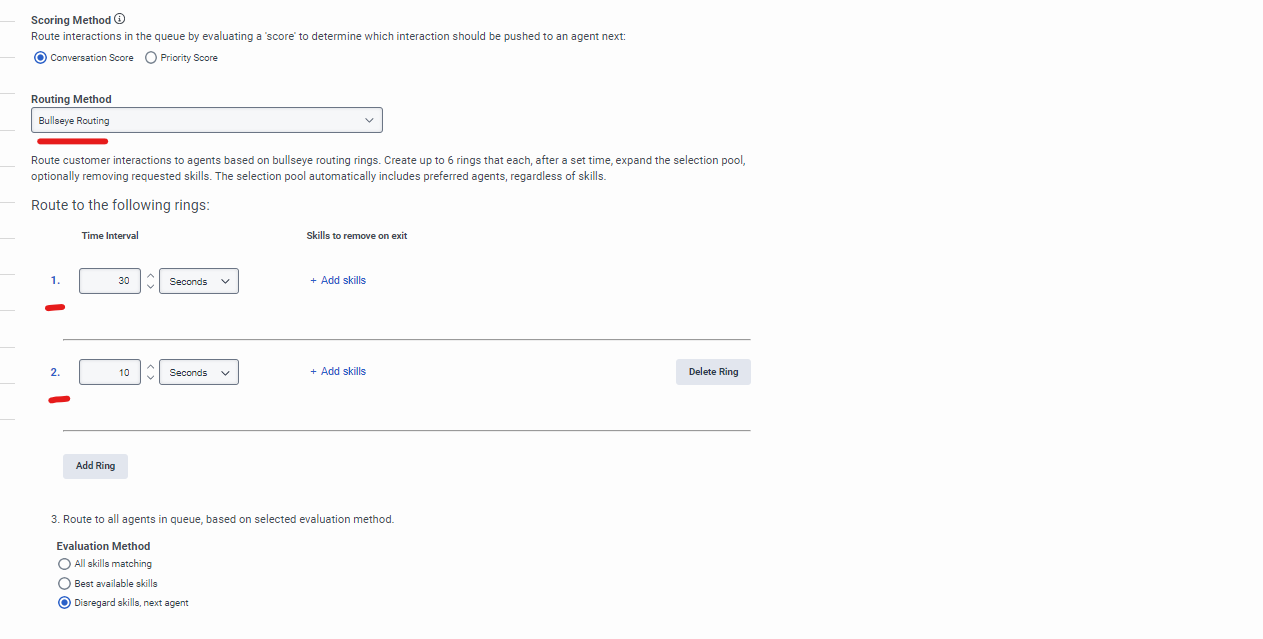
Task: Select Disregard skills, next agent
Action: [64, 602]
